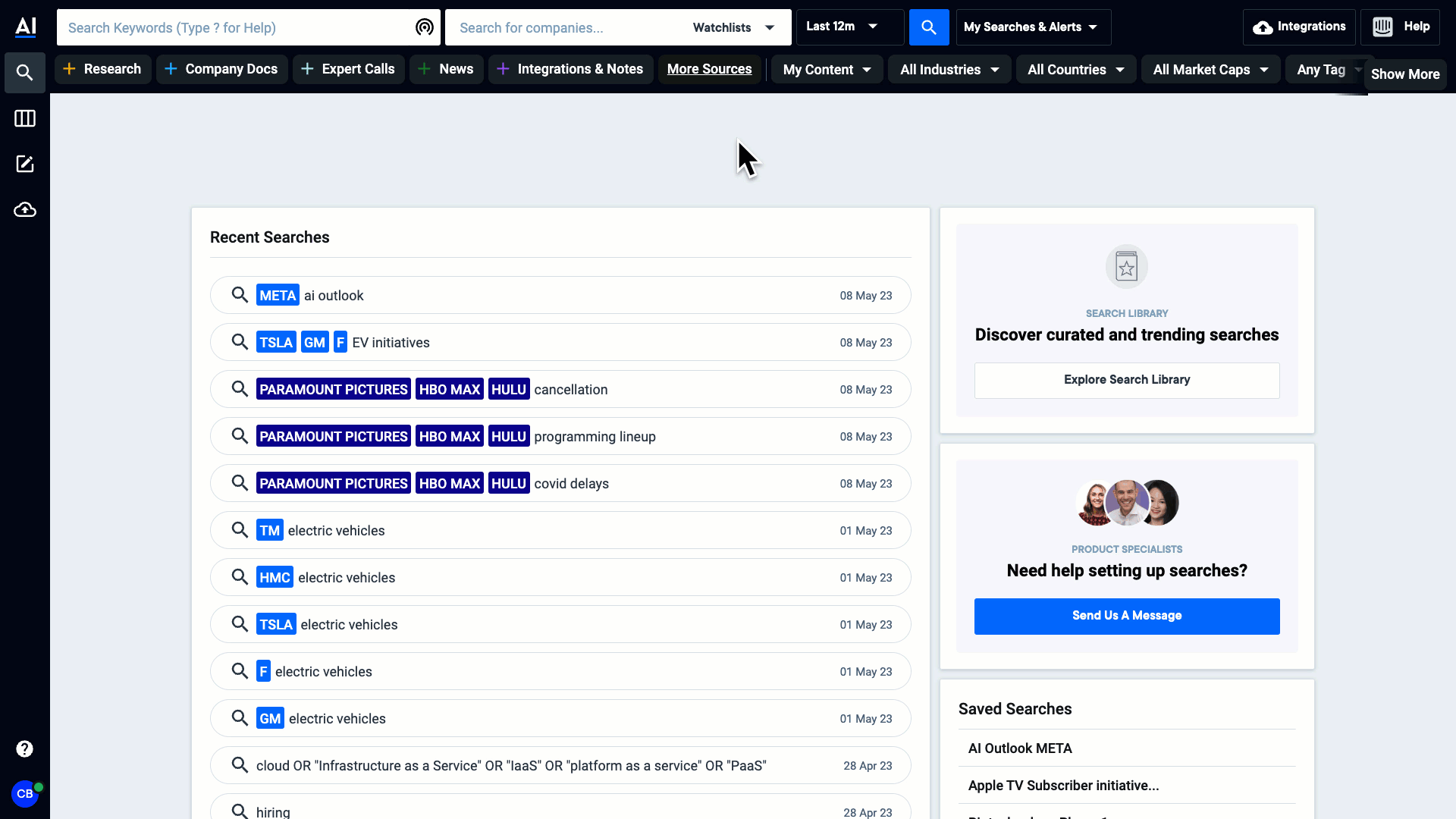Toggle the Company Docs source filter
Viewport: 1456px width, 819px height.
[x=222, y=69]
